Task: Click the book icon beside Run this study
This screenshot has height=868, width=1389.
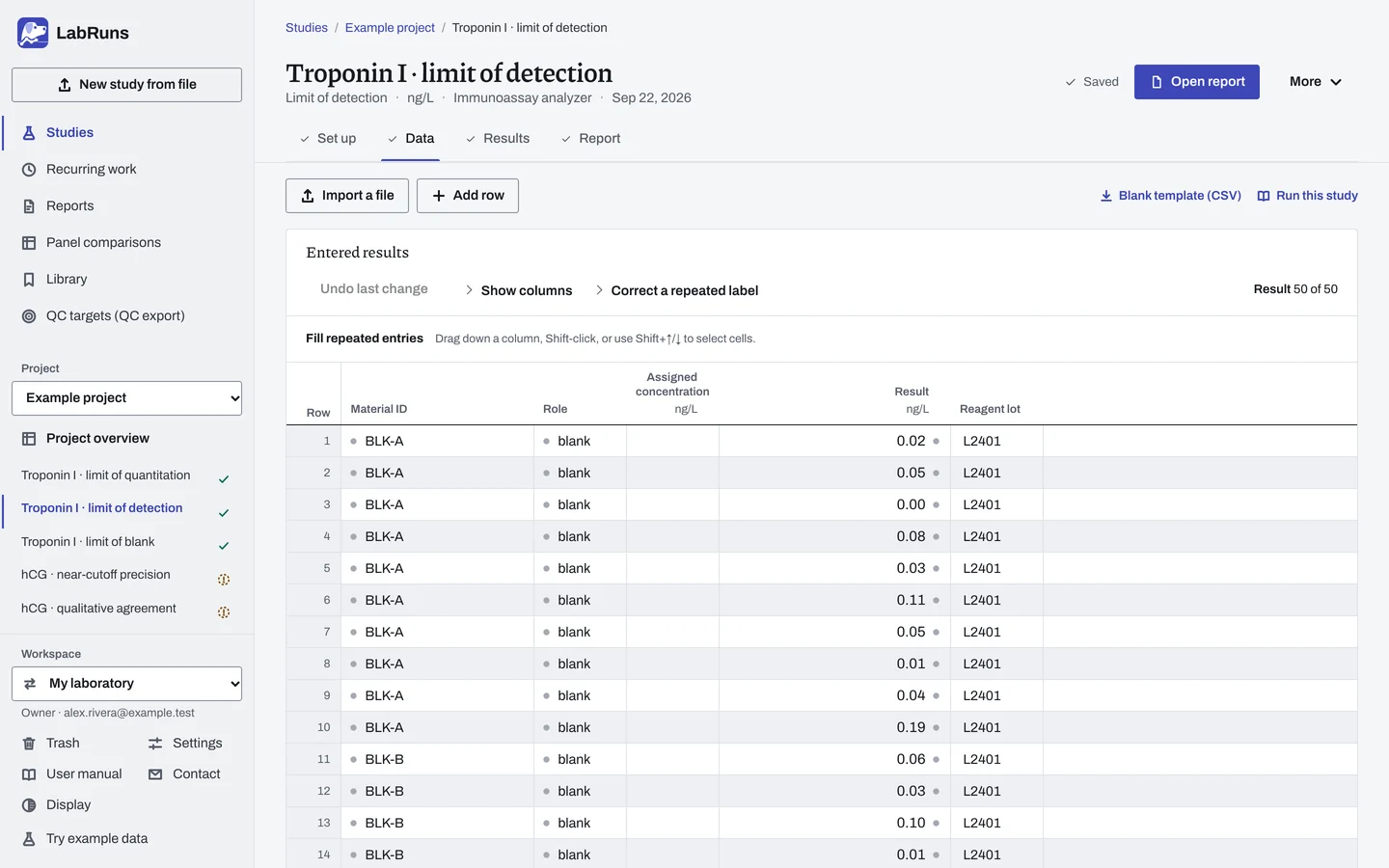Action: pos(1264,196)
